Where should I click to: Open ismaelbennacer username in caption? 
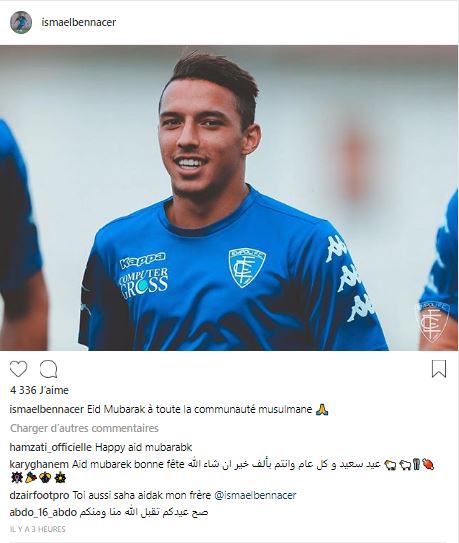(x=47, y=409)
